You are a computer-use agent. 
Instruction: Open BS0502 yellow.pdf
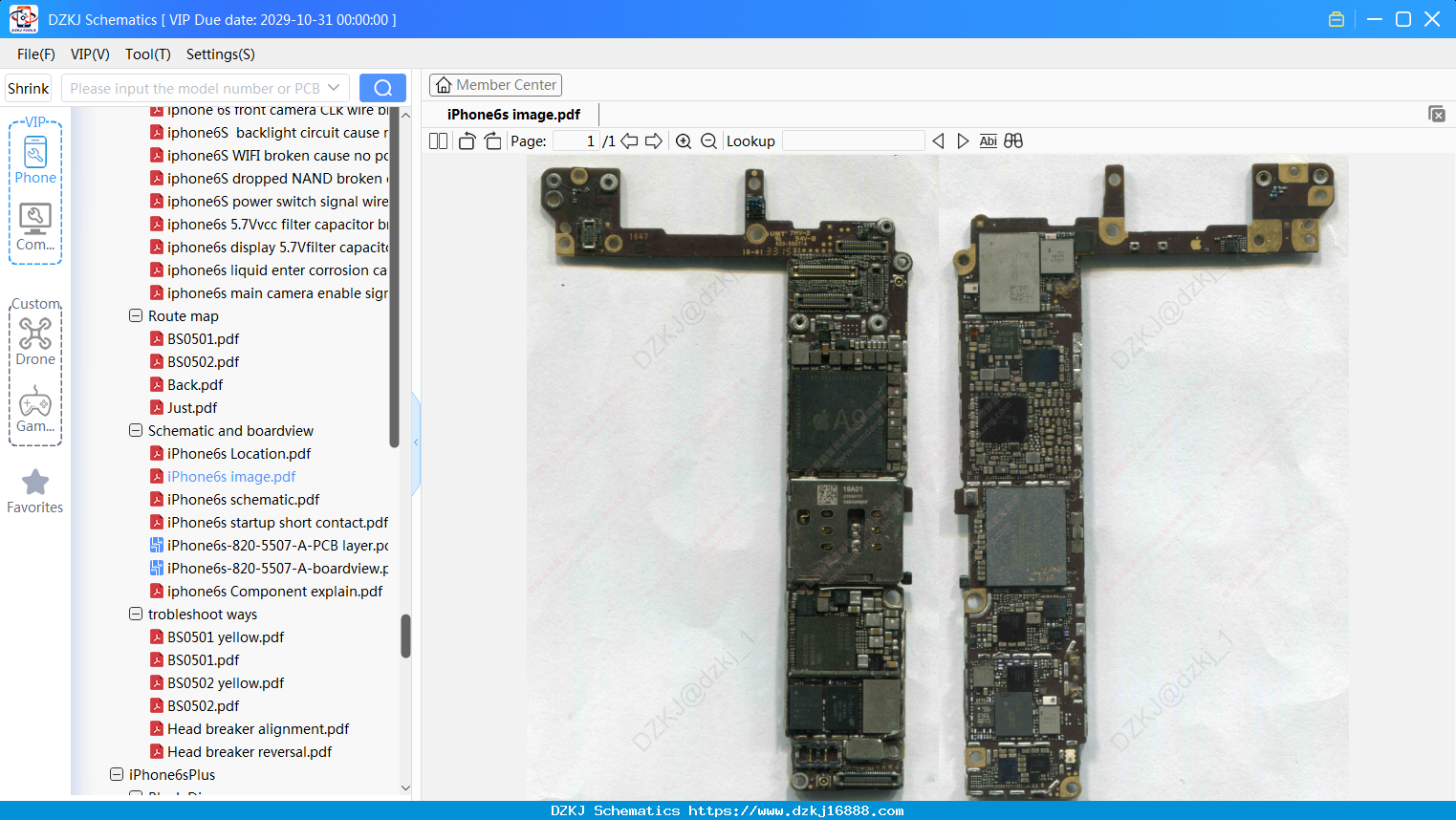(x=217, y=683)
